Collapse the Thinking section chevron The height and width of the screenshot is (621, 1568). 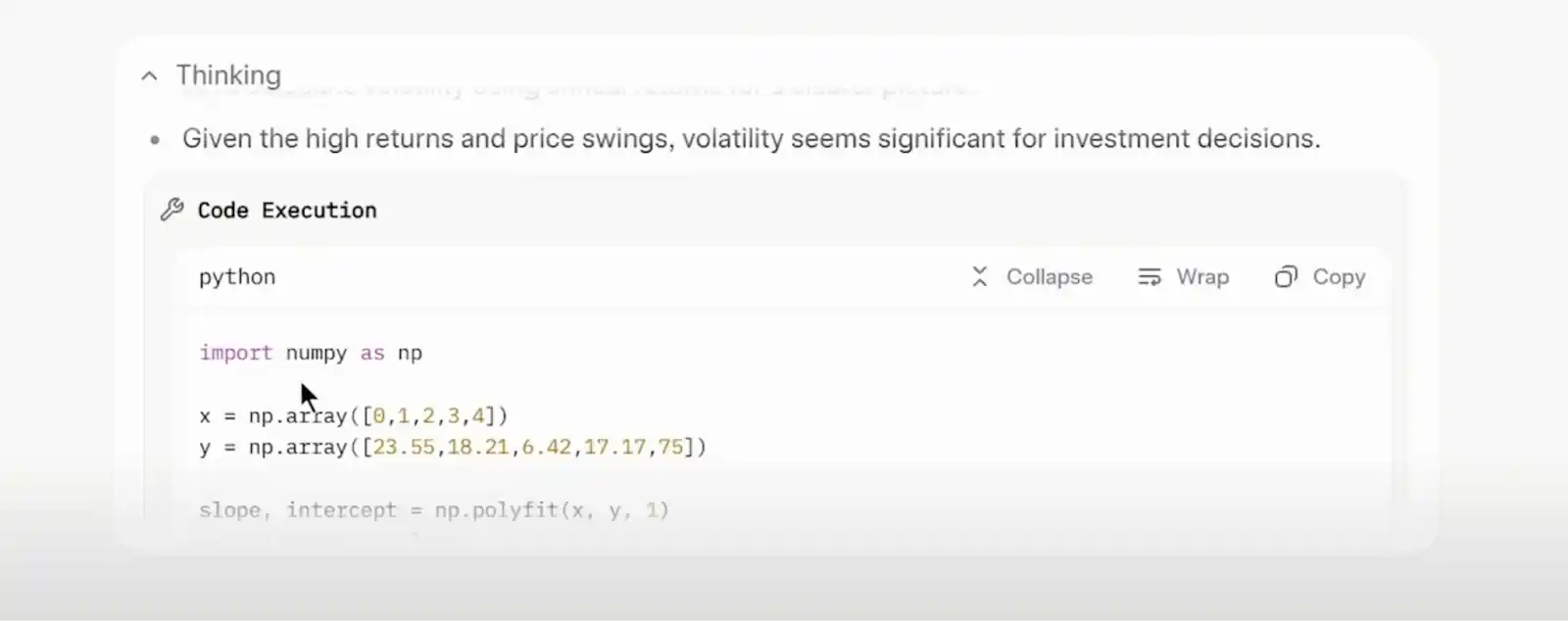pyautogui.click(x=149, y=76)
